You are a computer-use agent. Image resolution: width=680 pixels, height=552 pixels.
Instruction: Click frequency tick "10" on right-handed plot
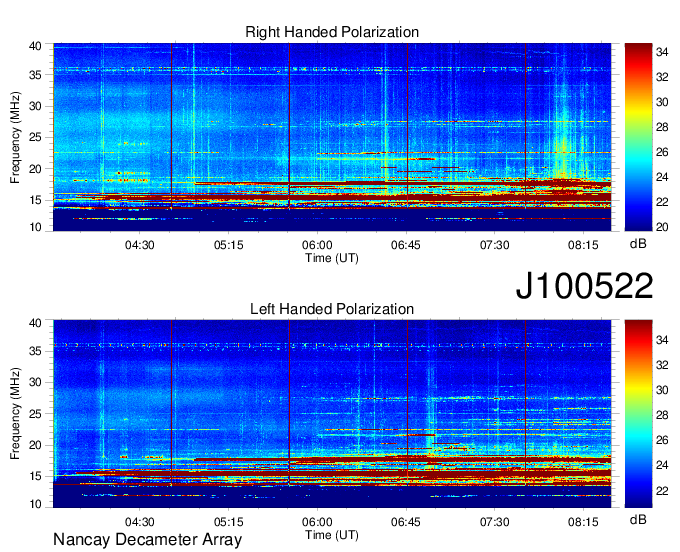click(x=35, y=227)
